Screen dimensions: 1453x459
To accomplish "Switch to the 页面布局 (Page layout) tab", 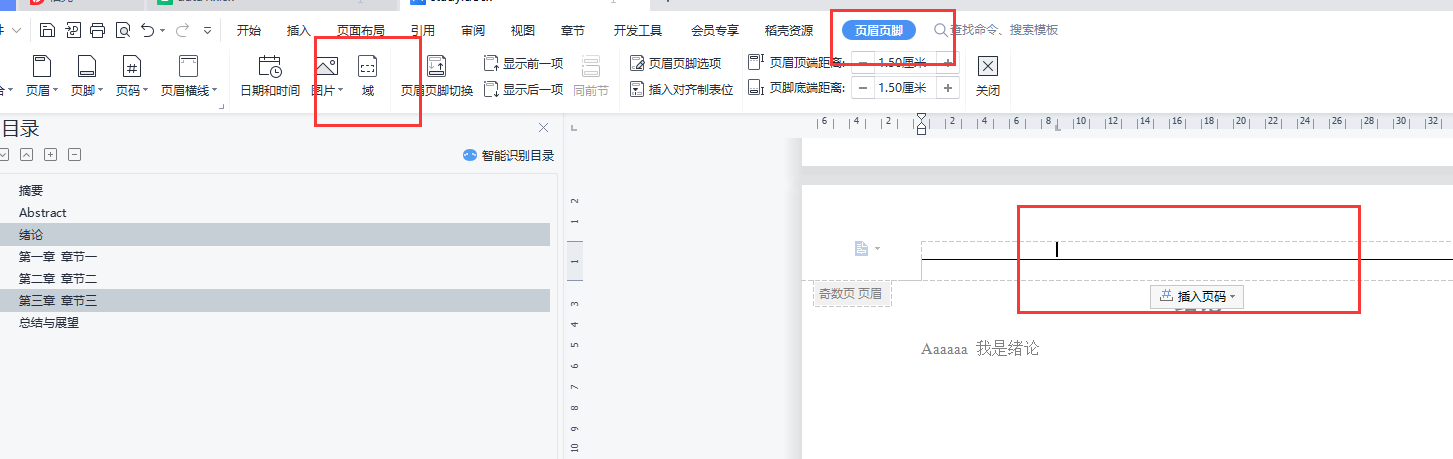I will pos(360,30).
